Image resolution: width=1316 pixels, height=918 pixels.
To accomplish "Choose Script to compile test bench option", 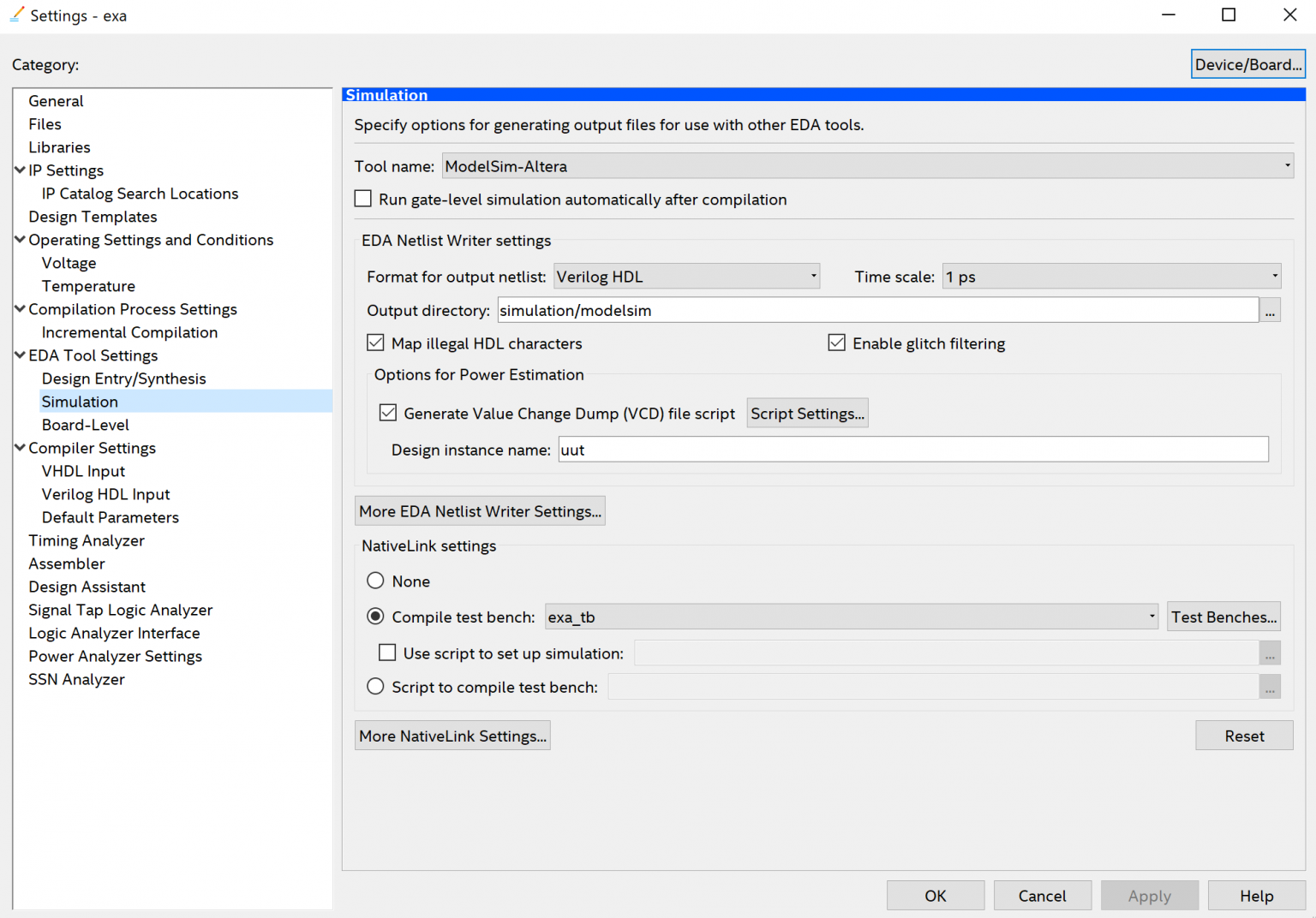I will (375, 687).
